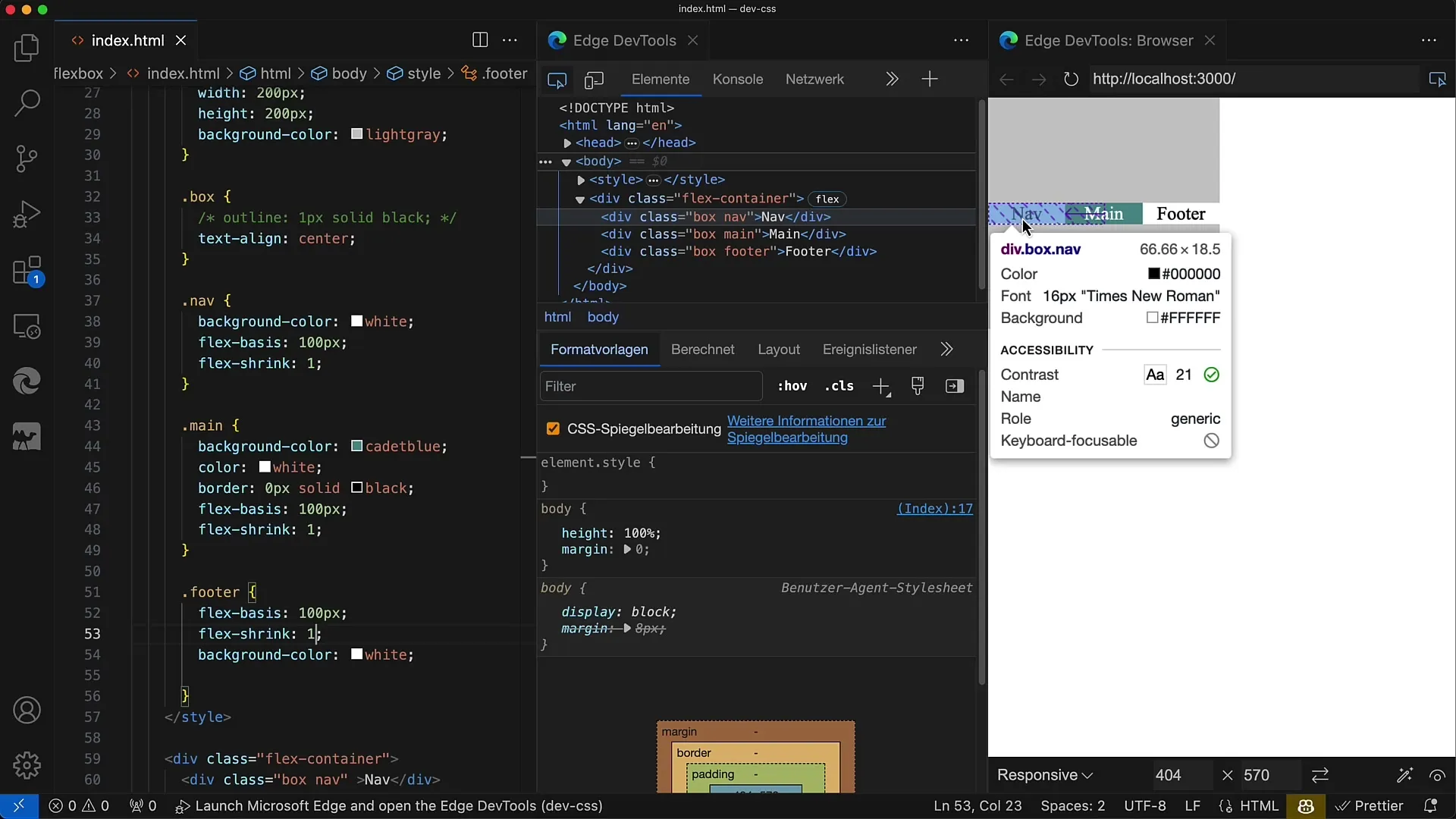This screenshot has height=819, width=1456.
Task: Toggle the CSS-Spiegelbearbeitung checkbox
Action: [553, 430]
